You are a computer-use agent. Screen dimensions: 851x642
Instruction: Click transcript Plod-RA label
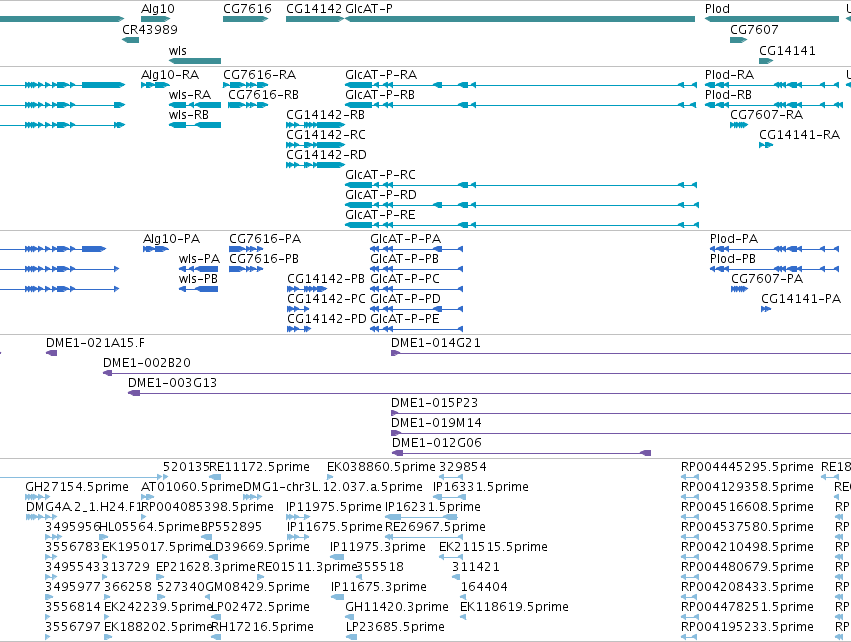click(729, 75)
